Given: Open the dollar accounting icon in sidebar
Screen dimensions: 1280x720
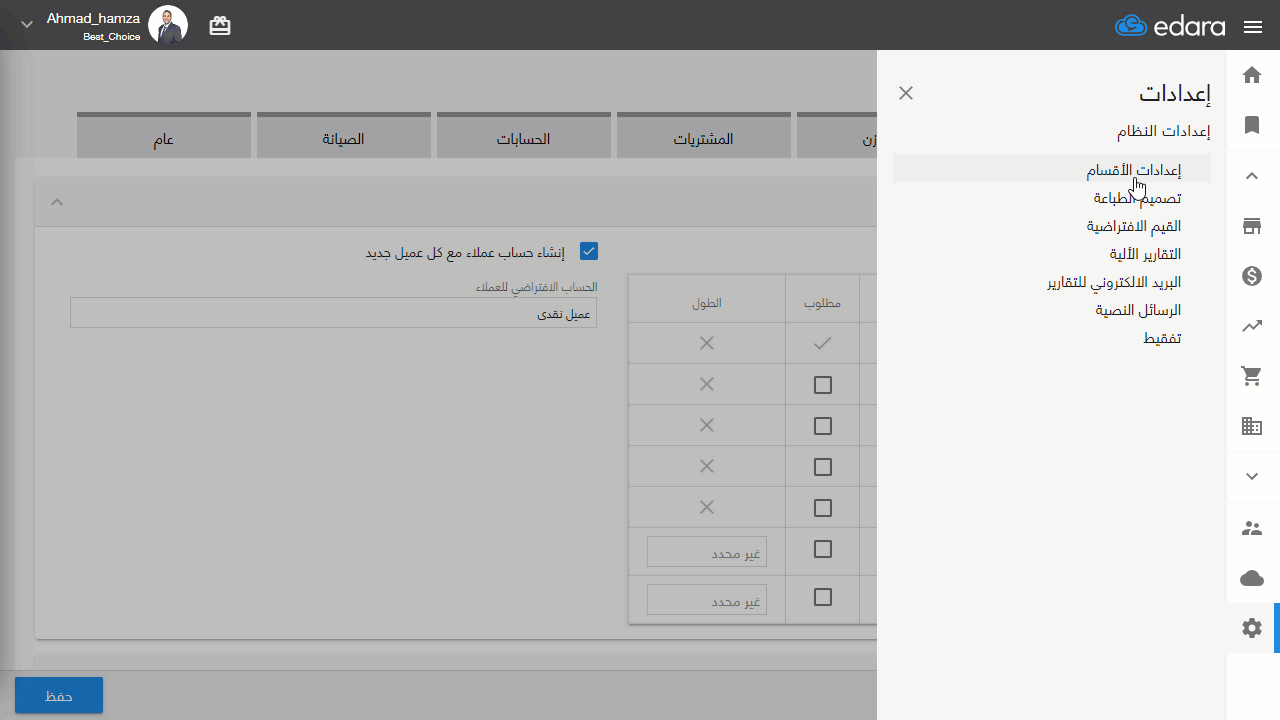Looking at the screenshot, I should (x=1252, y=276).
